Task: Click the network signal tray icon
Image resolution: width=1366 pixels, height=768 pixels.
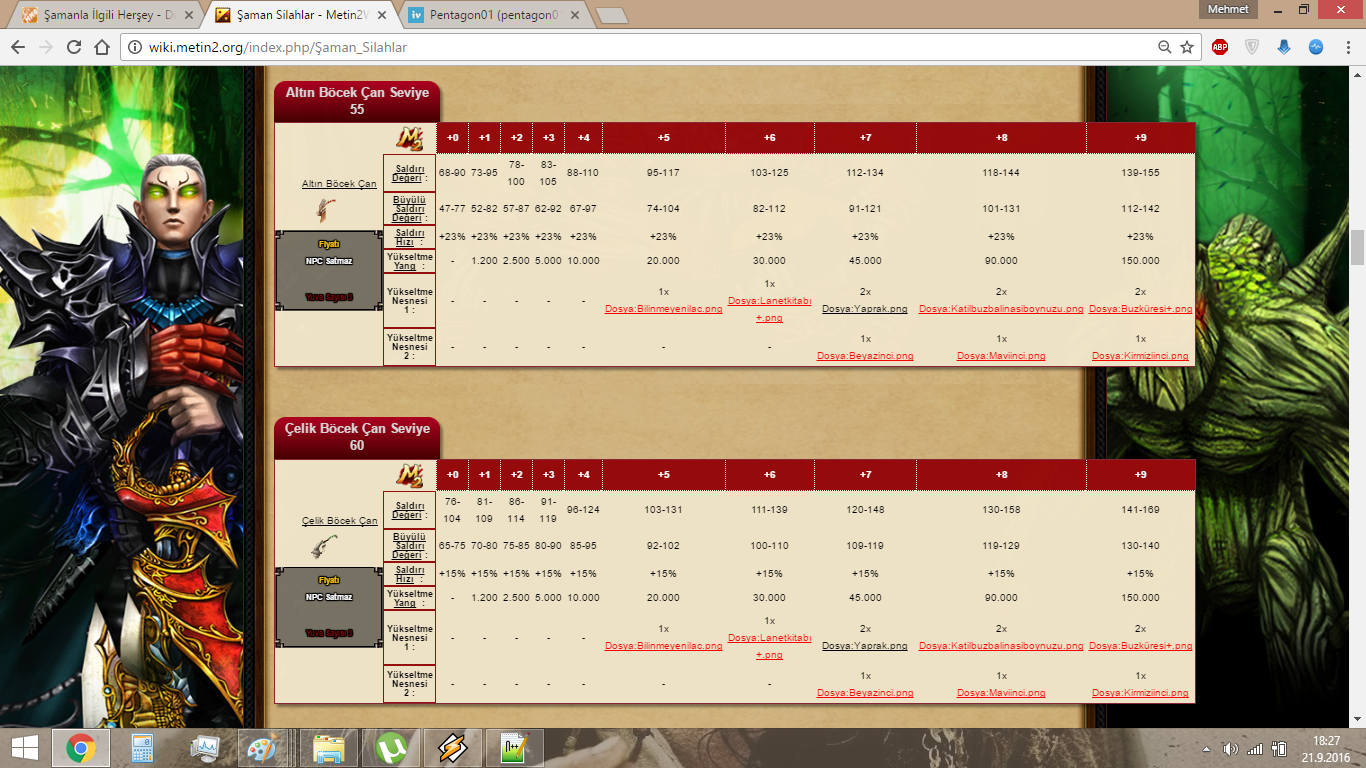Action: click(x=1255, y=748)
